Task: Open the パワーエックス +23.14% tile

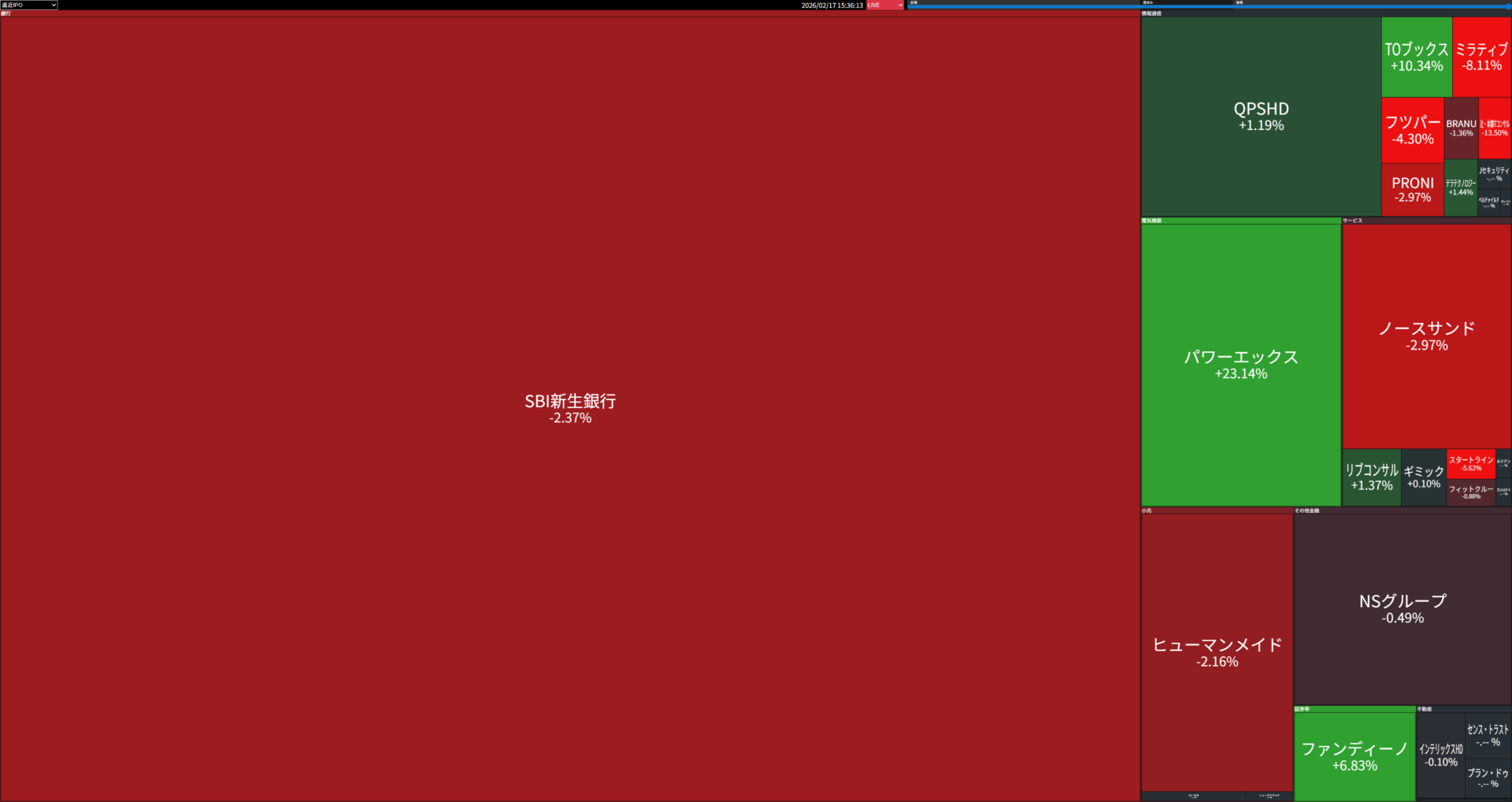Action: point(1240,364)
